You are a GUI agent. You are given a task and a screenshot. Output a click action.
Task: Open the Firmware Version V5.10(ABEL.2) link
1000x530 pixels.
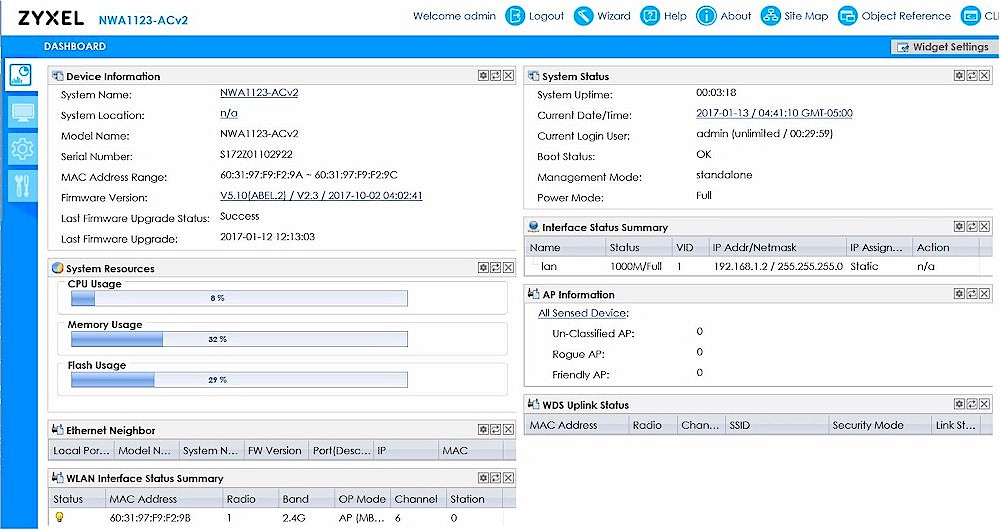[321, 196]
